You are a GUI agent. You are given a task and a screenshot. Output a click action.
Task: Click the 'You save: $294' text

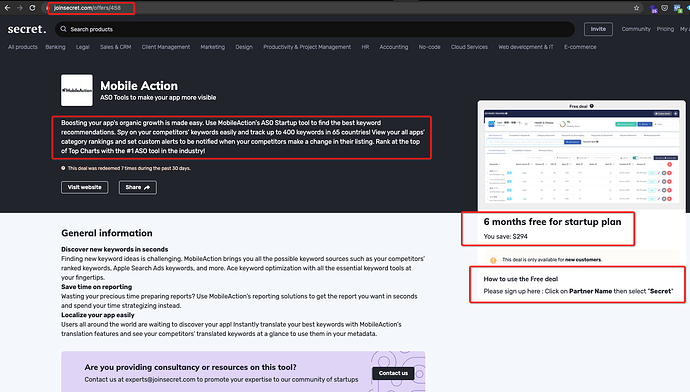click(505, 237)
